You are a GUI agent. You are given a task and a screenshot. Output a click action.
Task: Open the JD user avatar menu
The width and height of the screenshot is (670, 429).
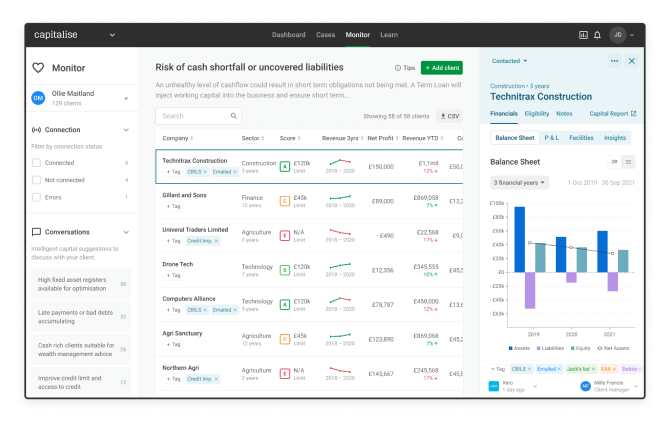618,35
